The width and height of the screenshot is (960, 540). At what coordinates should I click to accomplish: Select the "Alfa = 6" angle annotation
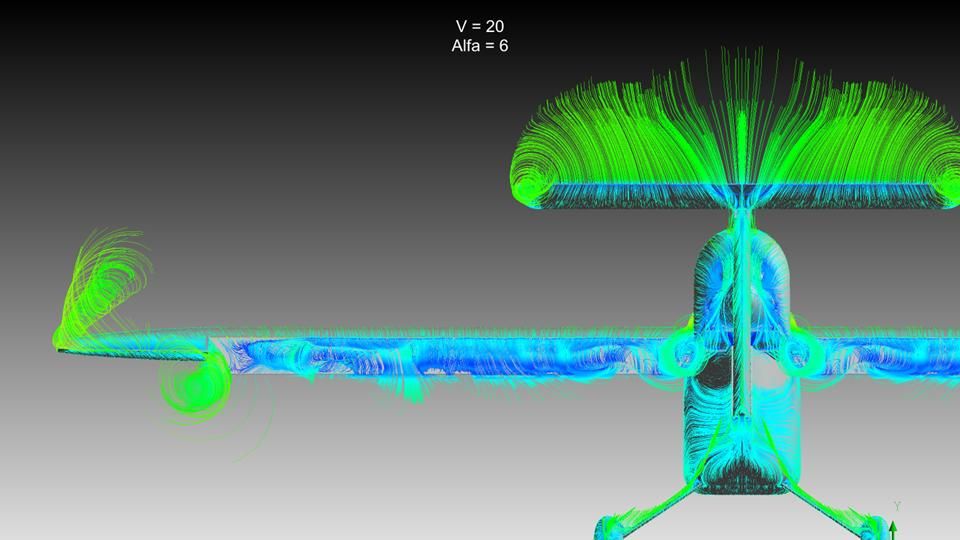[x=480, y=45]
